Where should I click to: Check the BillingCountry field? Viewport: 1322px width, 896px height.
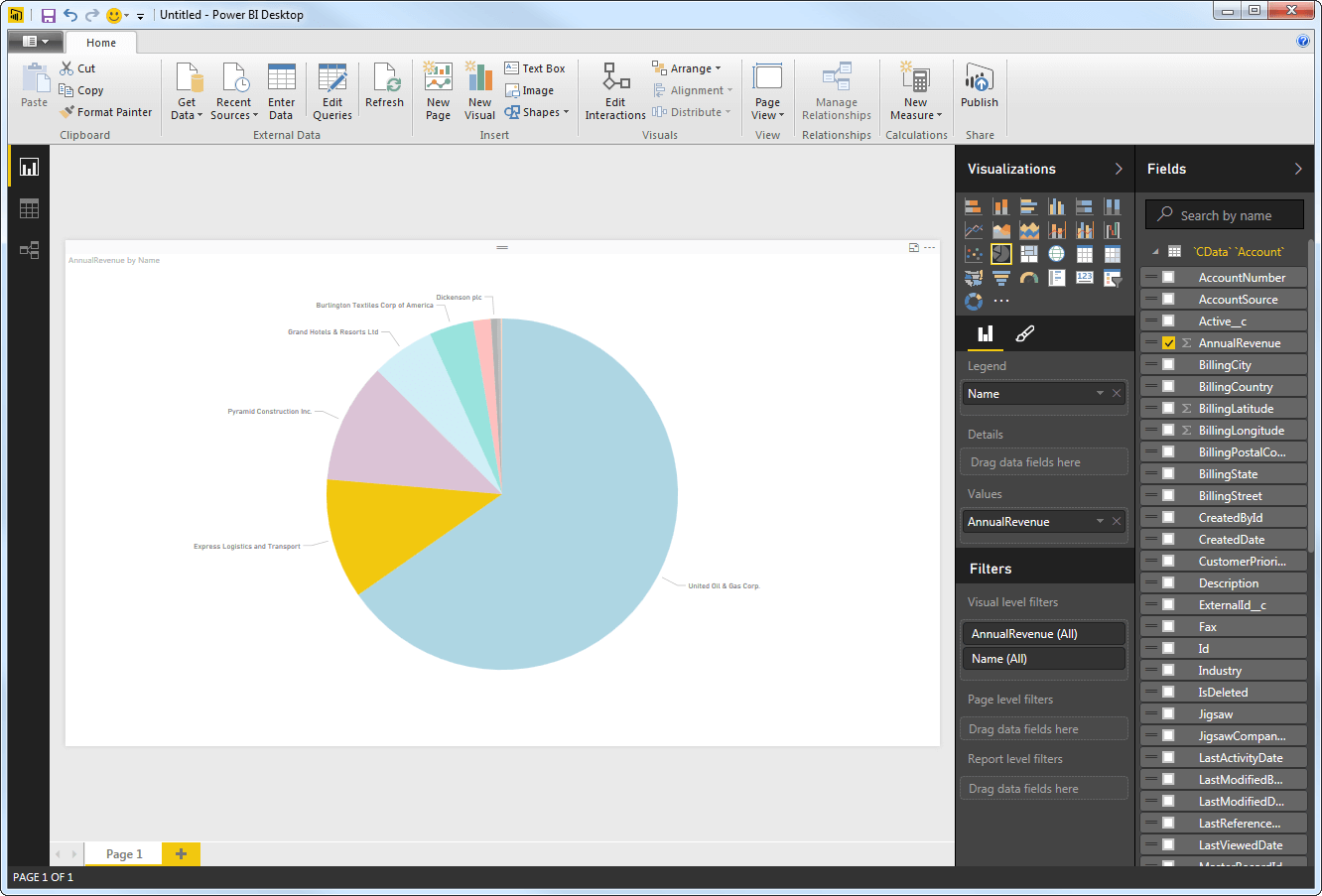coord(1168,387)
